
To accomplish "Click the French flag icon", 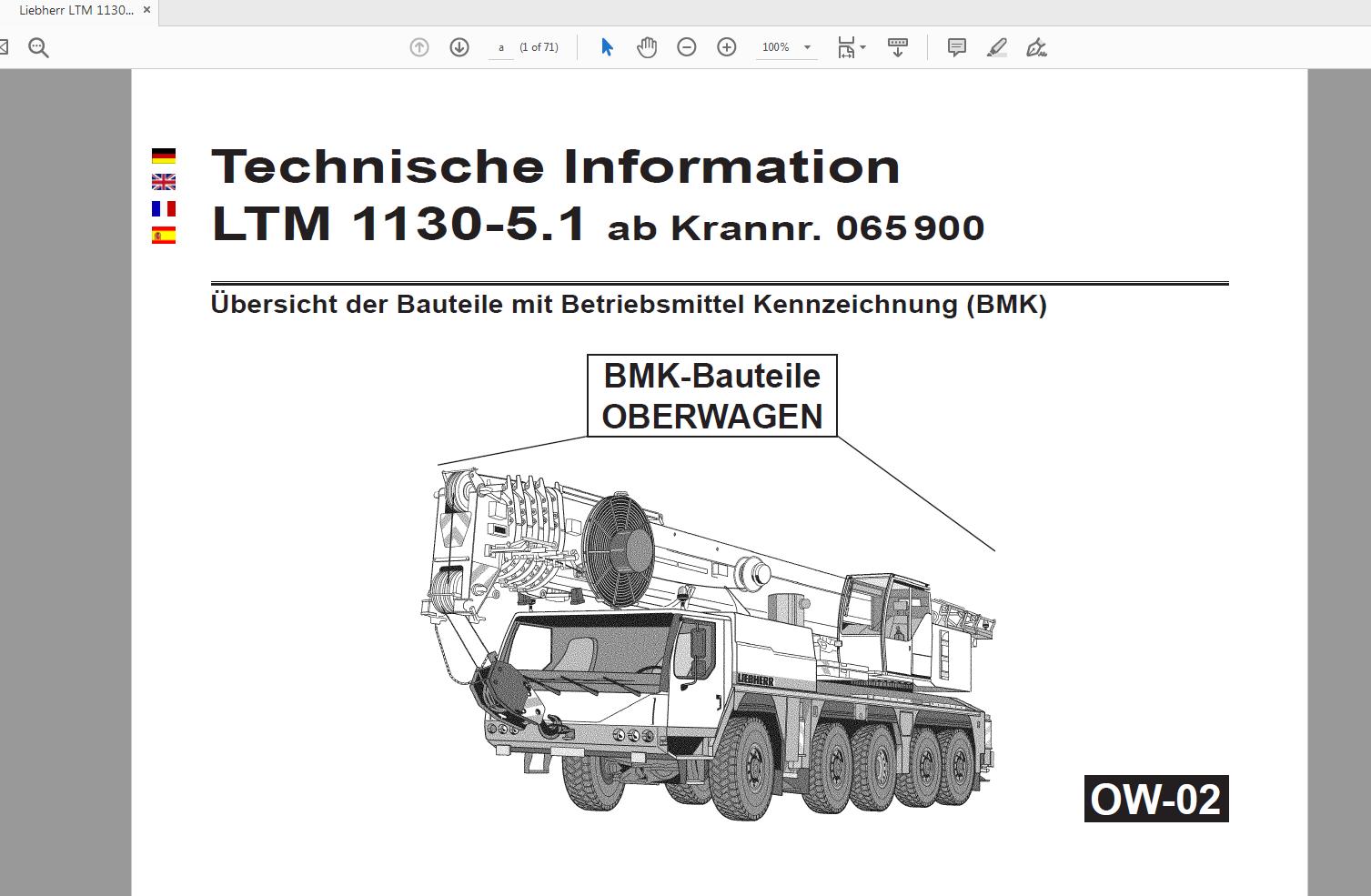I will pos(164,209).
